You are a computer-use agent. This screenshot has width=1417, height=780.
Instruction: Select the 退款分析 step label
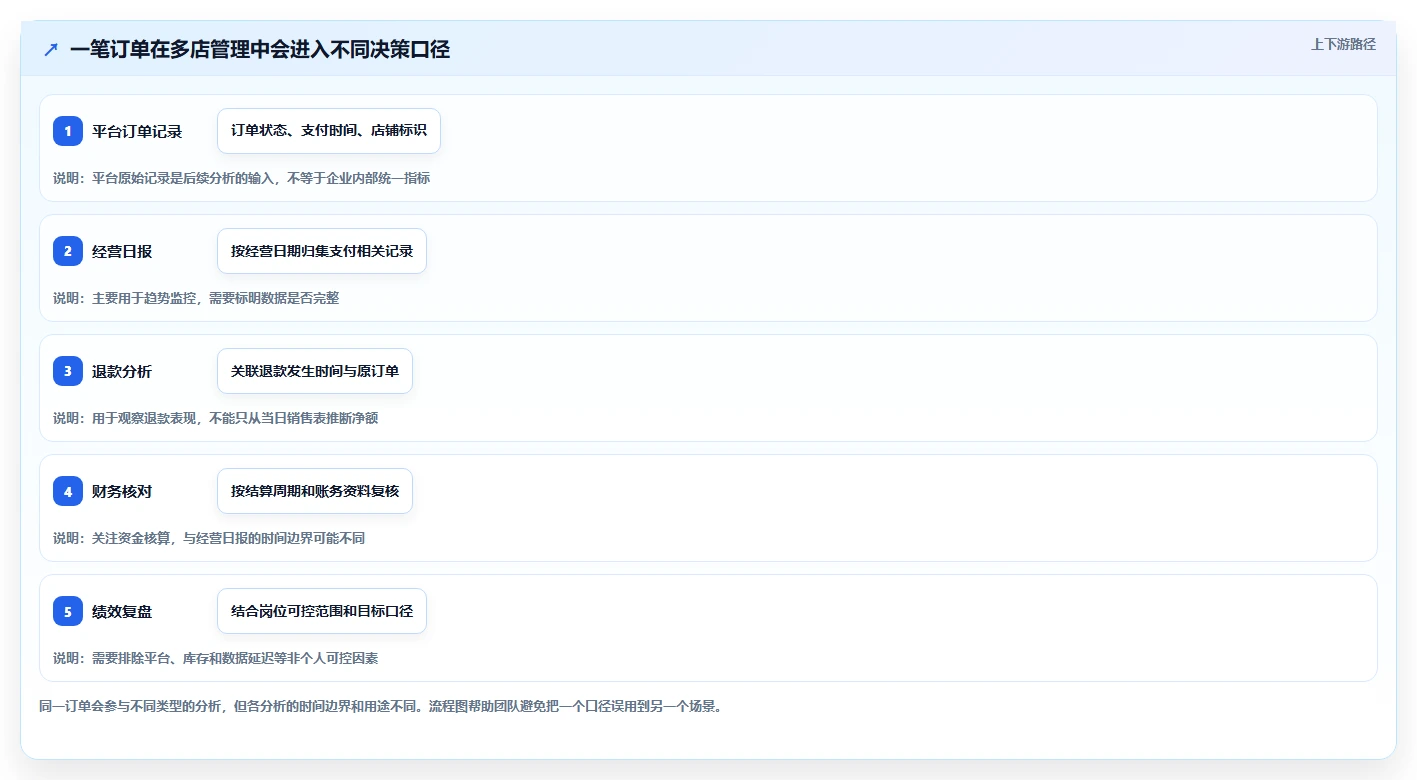122,371
